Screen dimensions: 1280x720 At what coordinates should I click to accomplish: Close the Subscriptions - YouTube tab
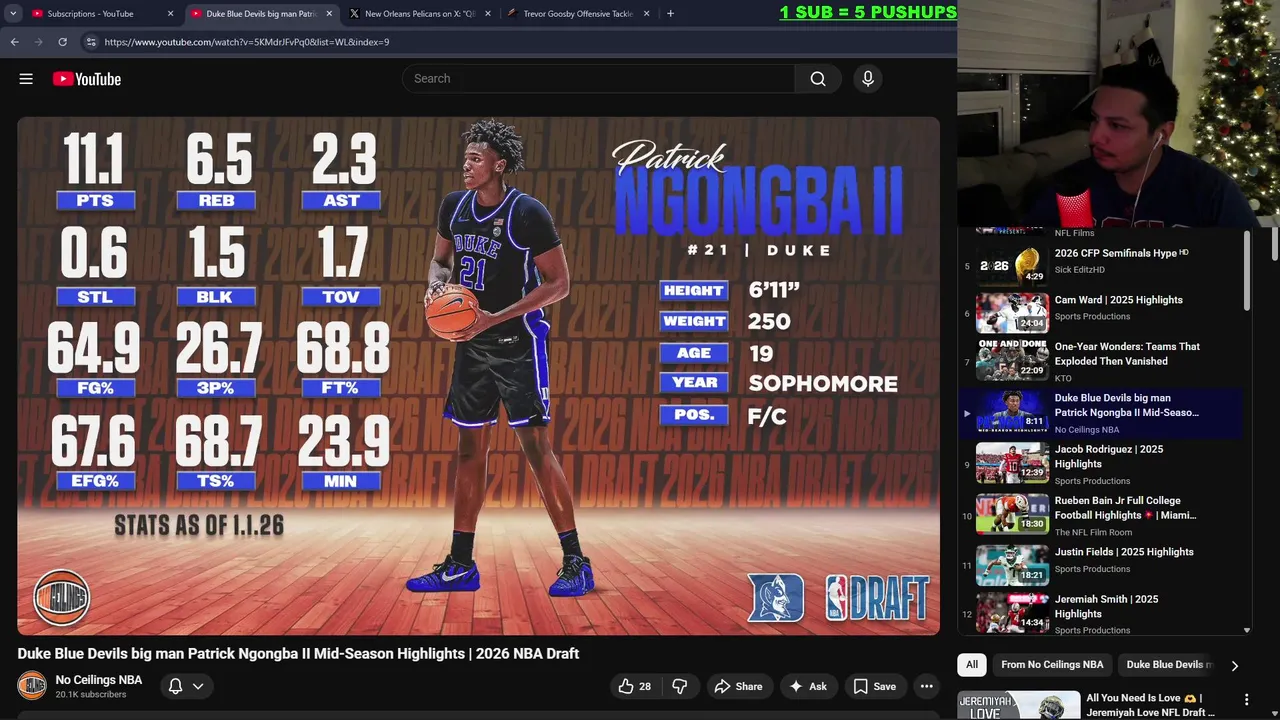pos(170,14)
